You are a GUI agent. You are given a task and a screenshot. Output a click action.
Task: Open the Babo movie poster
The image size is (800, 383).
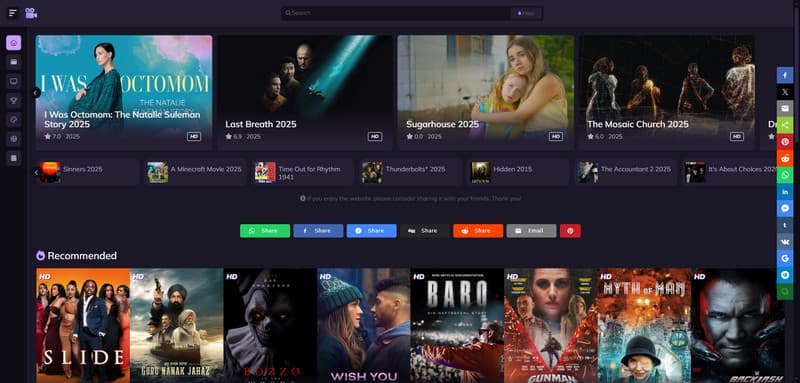pyautogui.click(x=457, y=325)
